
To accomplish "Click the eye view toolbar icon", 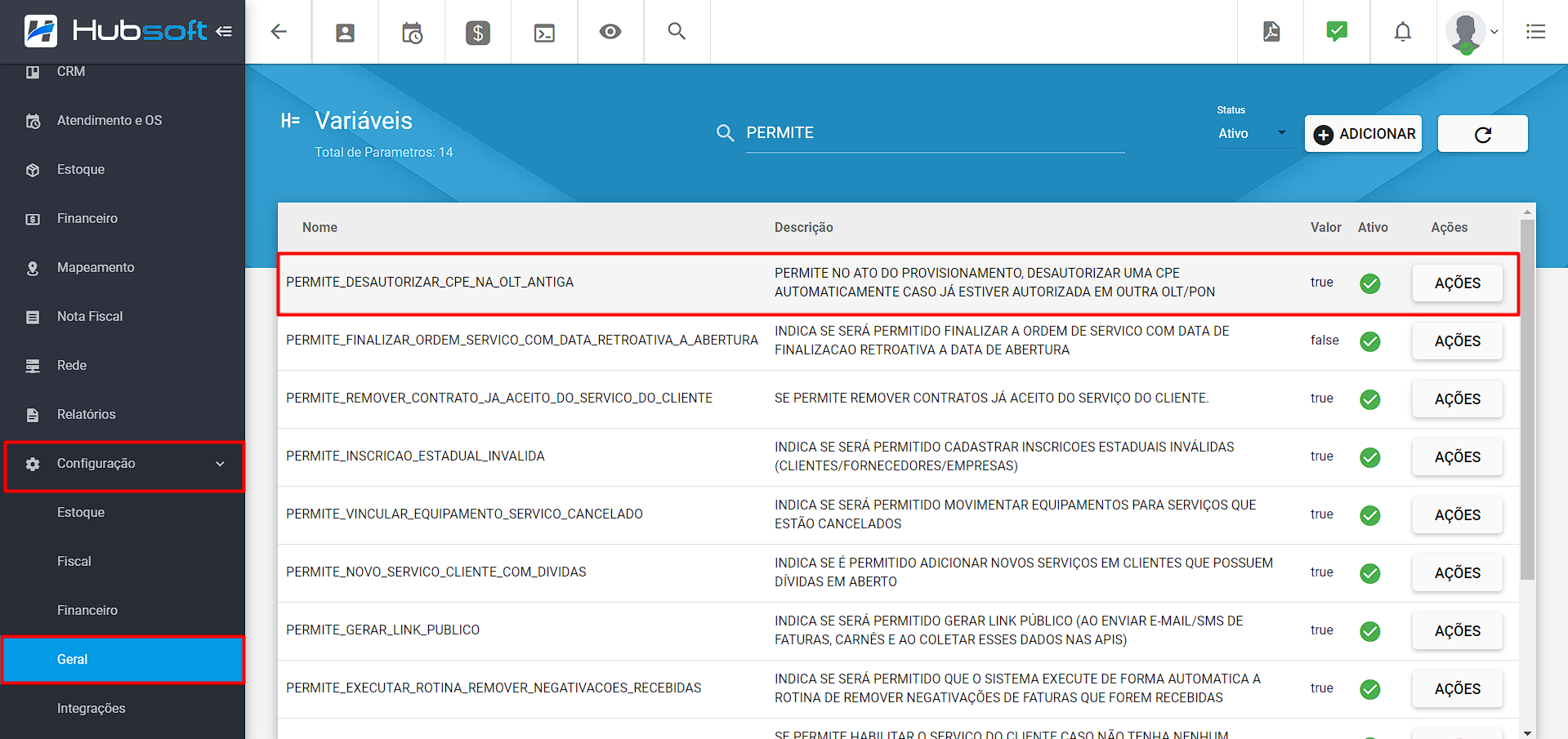I will pos(610,32).
